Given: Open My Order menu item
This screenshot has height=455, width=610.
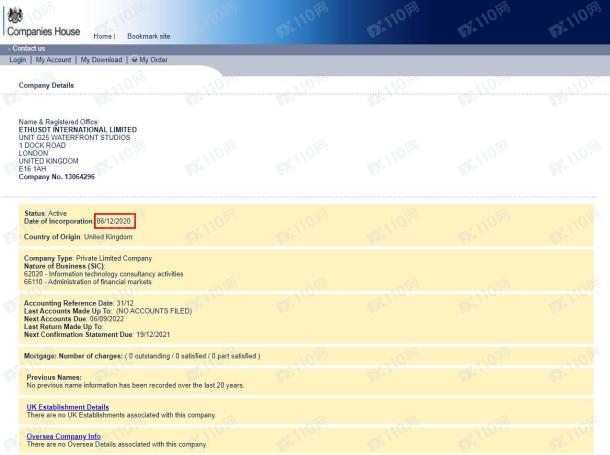Looking at the screenshot, I should (x=153, y=60).
